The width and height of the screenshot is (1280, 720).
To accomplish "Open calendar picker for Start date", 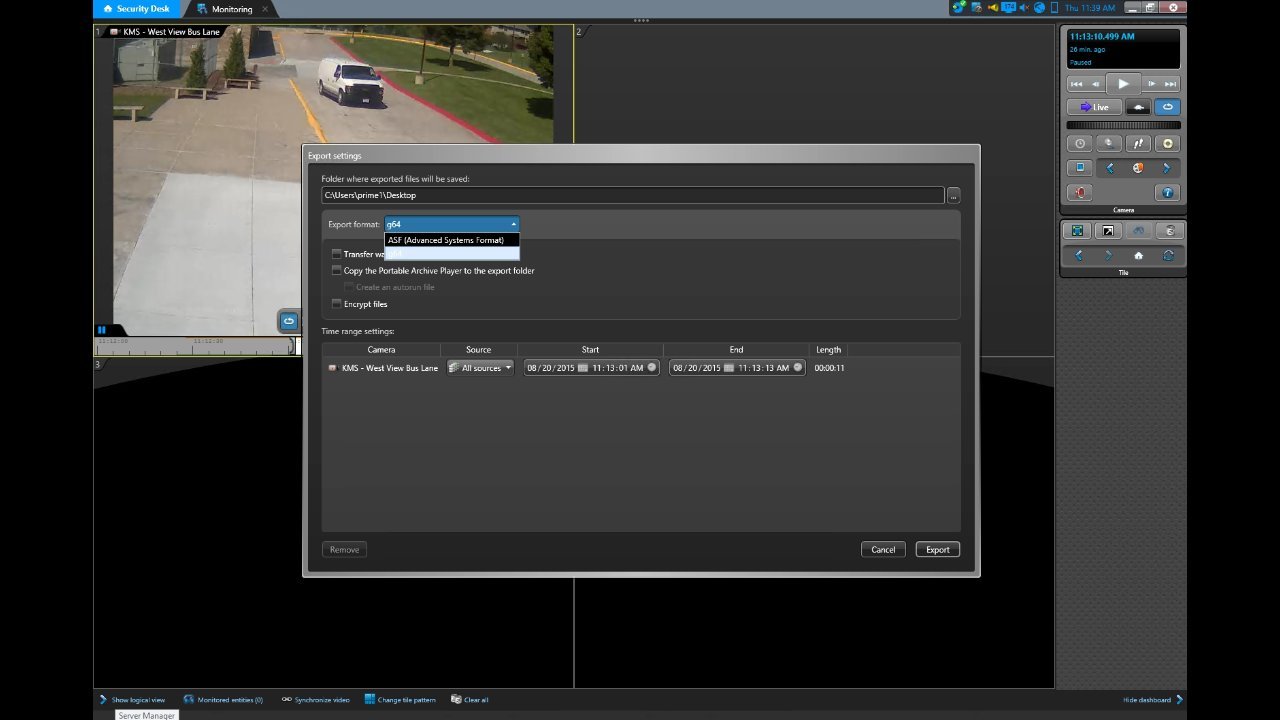I will pyautogui.click(x=582, y=368).
